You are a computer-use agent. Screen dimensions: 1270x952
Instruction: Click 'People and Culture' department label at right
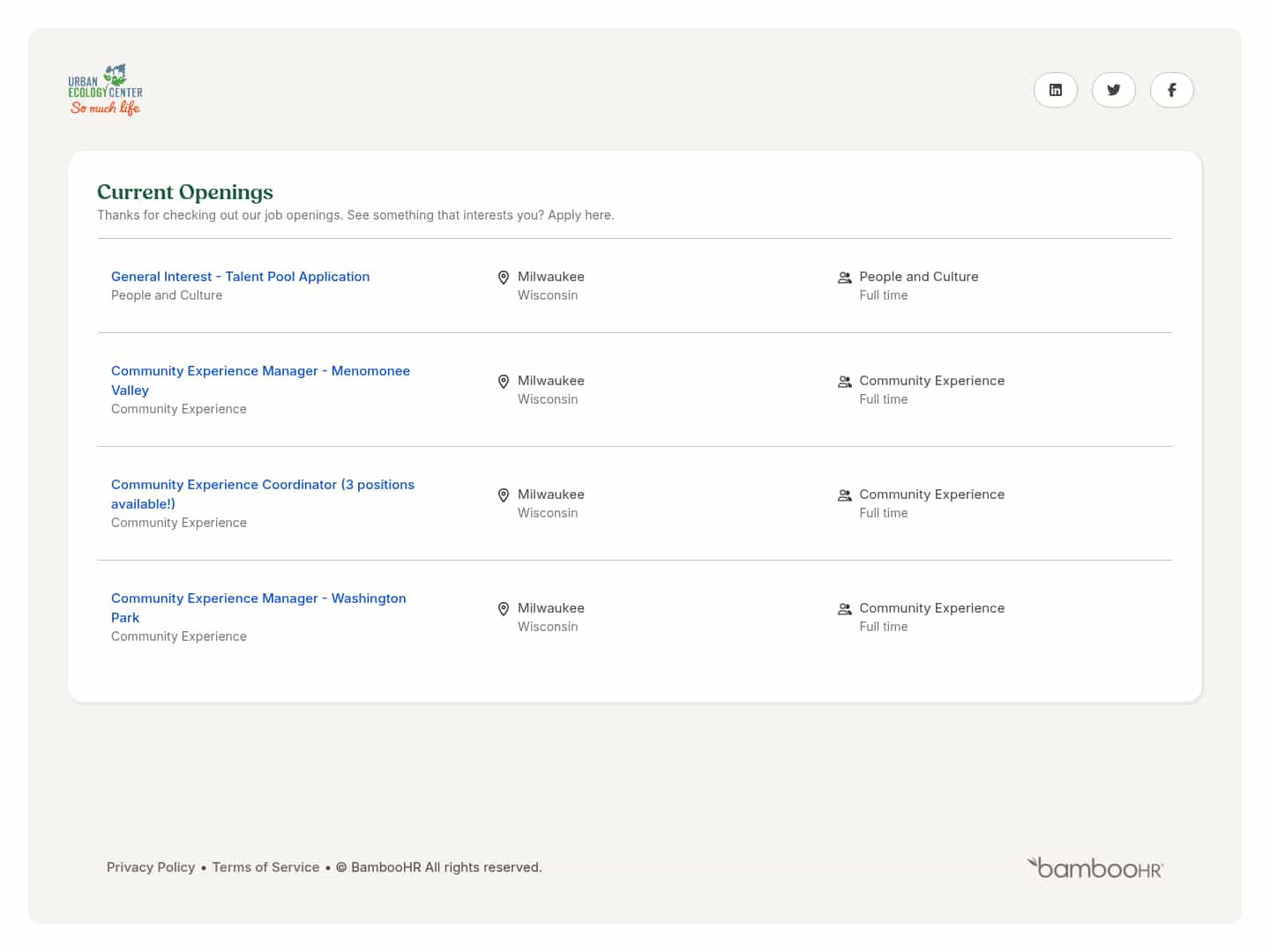pyautogui.click(x=919, y=277)
